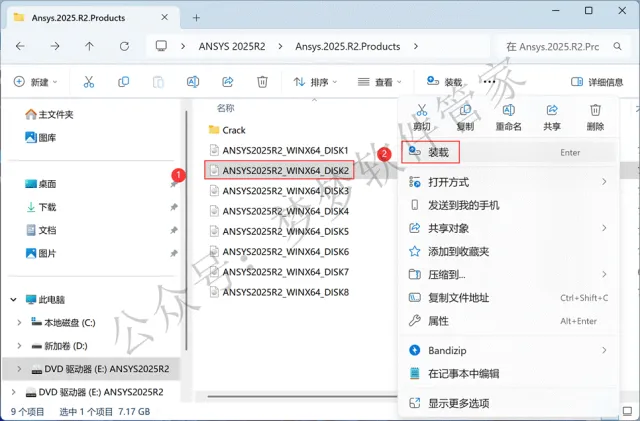Choose 显示更多选项 menu entry
Viewport: 640px width, 421px height.
click(x=508, y=403)
